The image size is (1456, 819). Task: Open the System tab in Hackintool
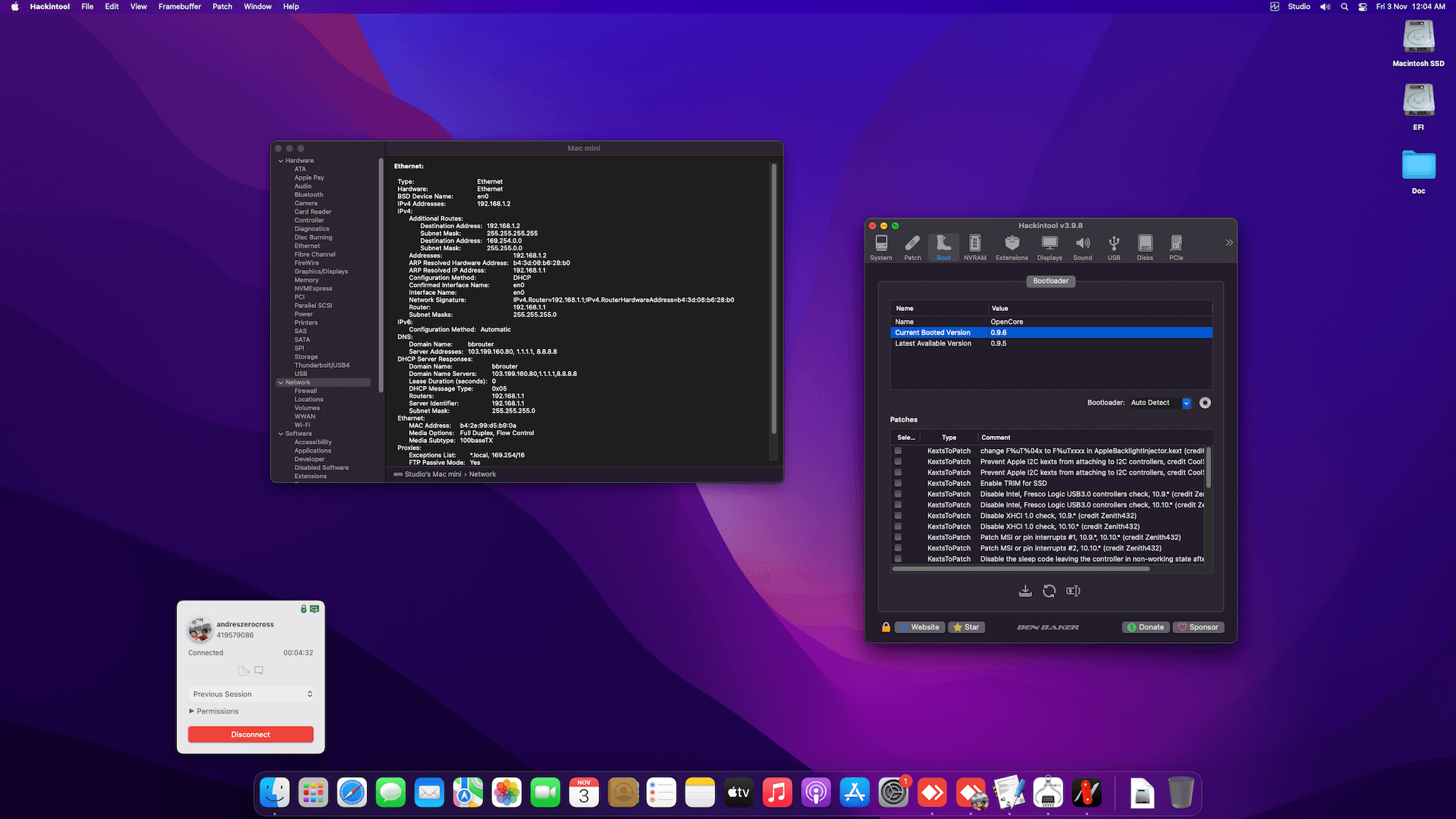(881, 247)
